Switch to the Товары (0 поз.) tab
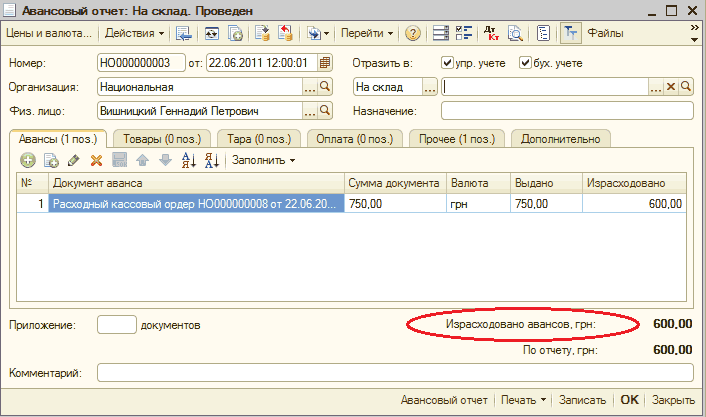The image size is (706, 417). click(x=157, y=138)
